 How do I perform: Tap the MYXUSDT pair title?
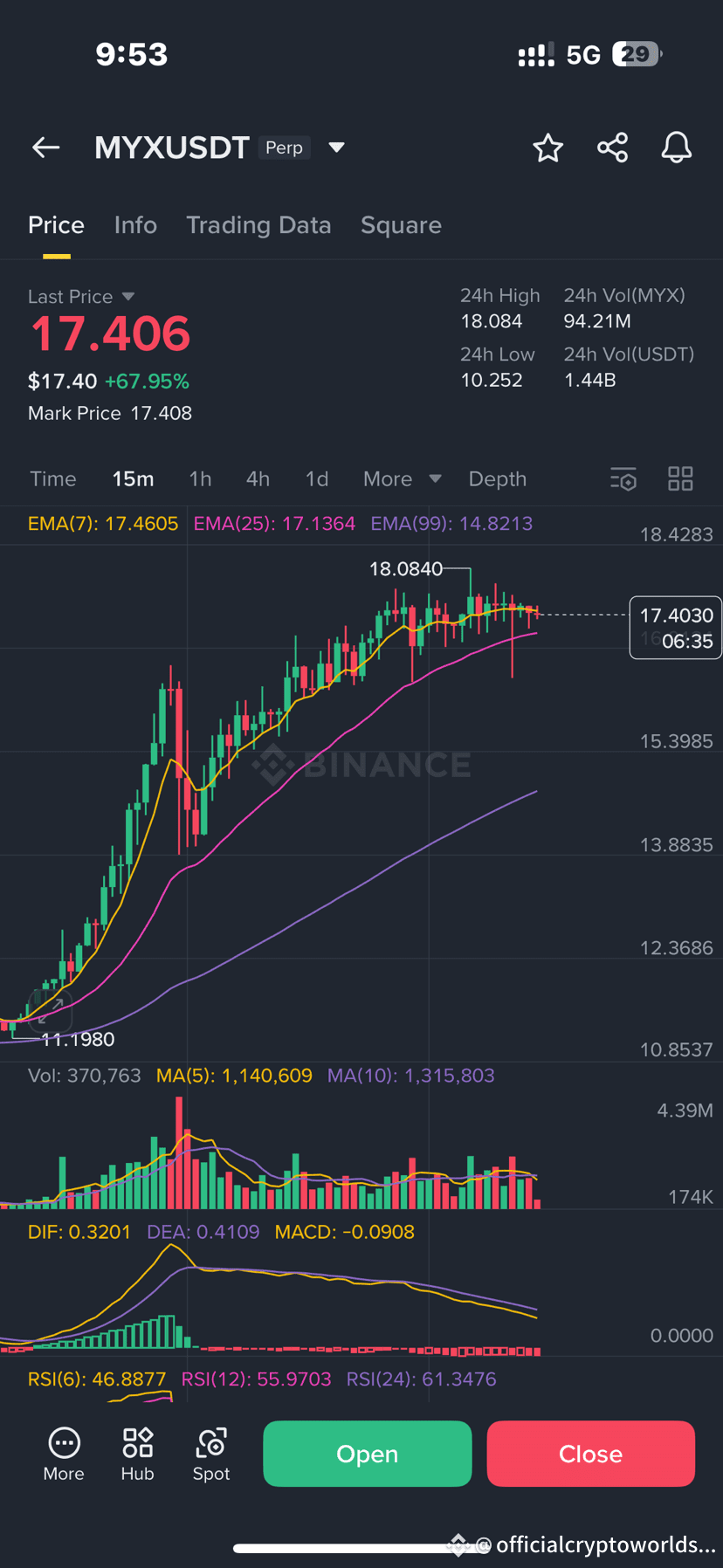click(172, 148)
